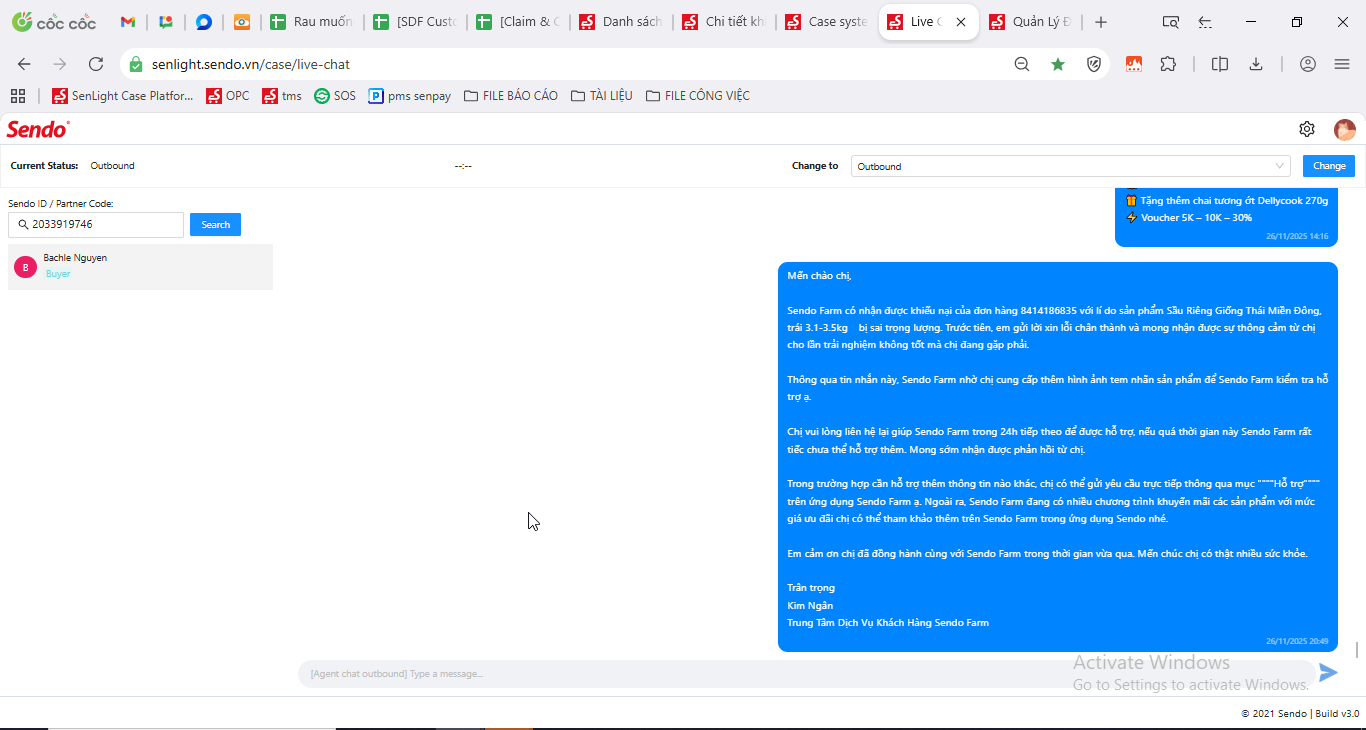Image resolution: width=1366 pixels, height=730 pixels.
Task: View site security lock info
Action: point(136,64)
